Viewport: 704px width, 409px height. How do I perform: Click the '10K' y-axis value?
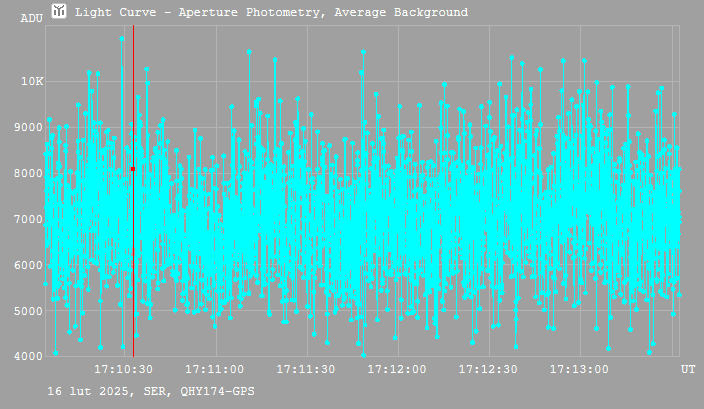click(x=32, y=81)
